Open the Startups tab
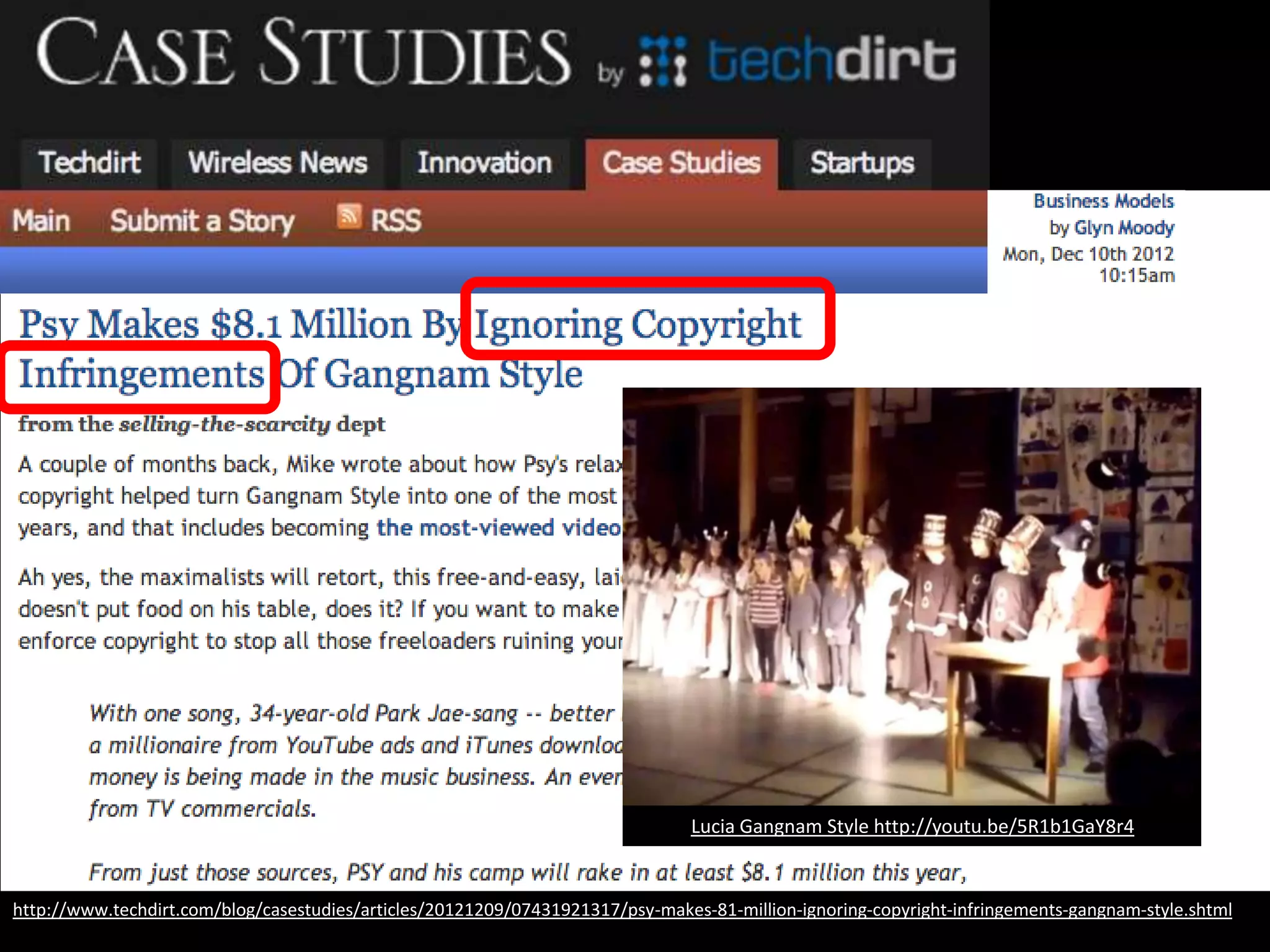 [862, 164]
